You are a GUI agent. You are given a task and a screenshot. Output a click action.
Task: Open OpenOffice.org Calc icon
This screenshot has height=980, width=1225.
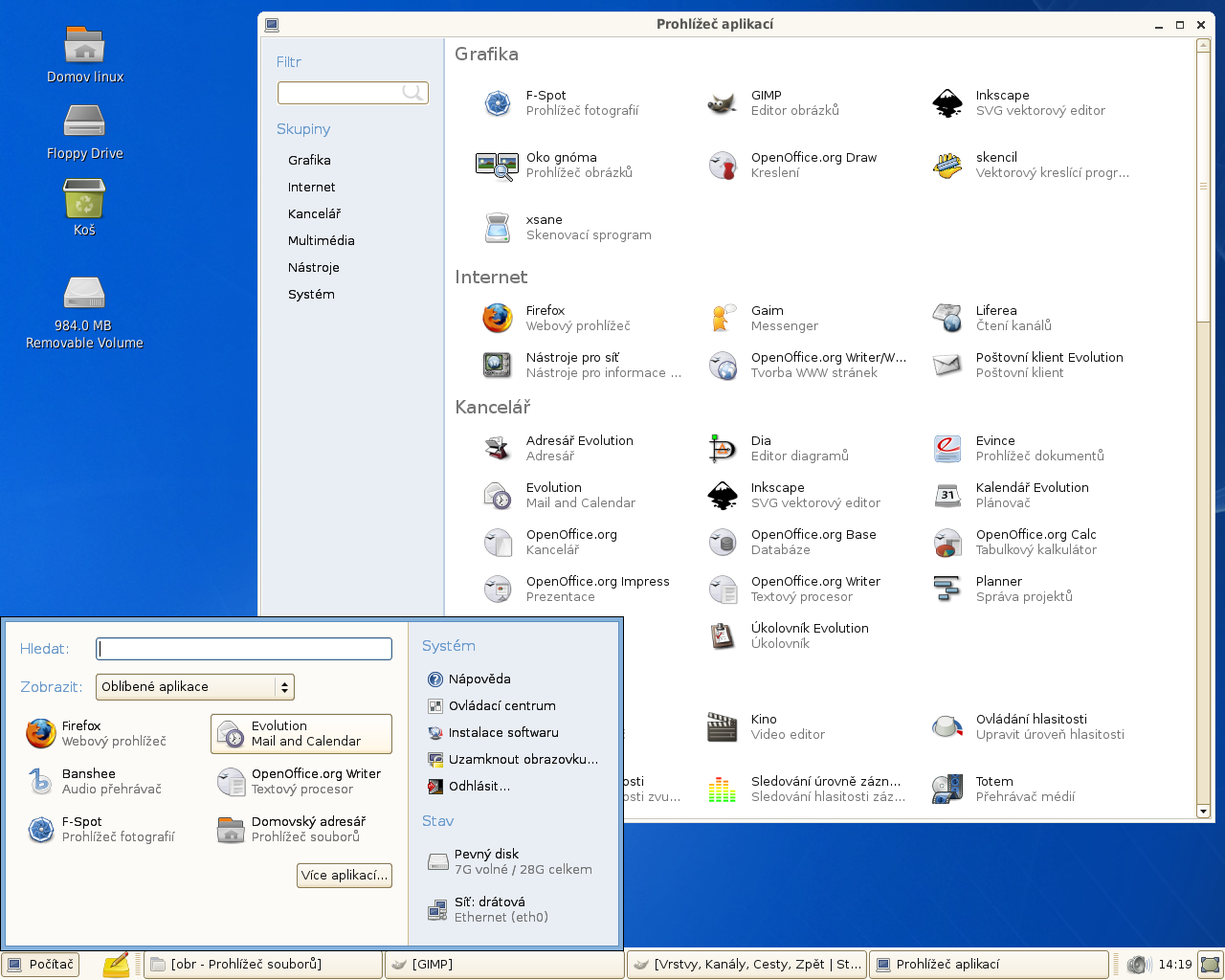(x=947, y=542)
